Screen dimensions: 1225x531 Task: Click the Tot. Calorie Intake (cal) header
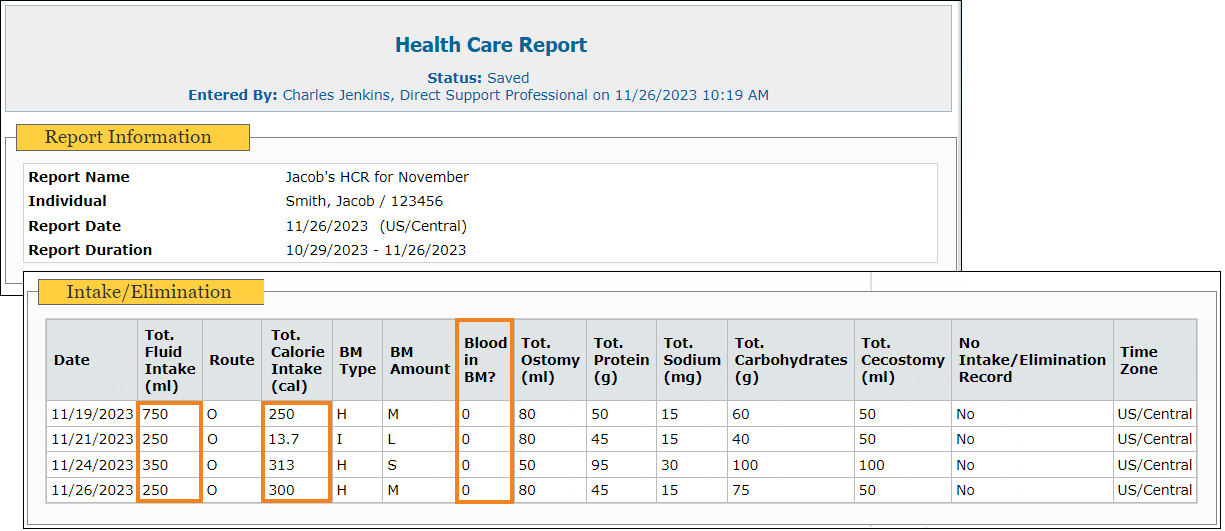point(298,360)
